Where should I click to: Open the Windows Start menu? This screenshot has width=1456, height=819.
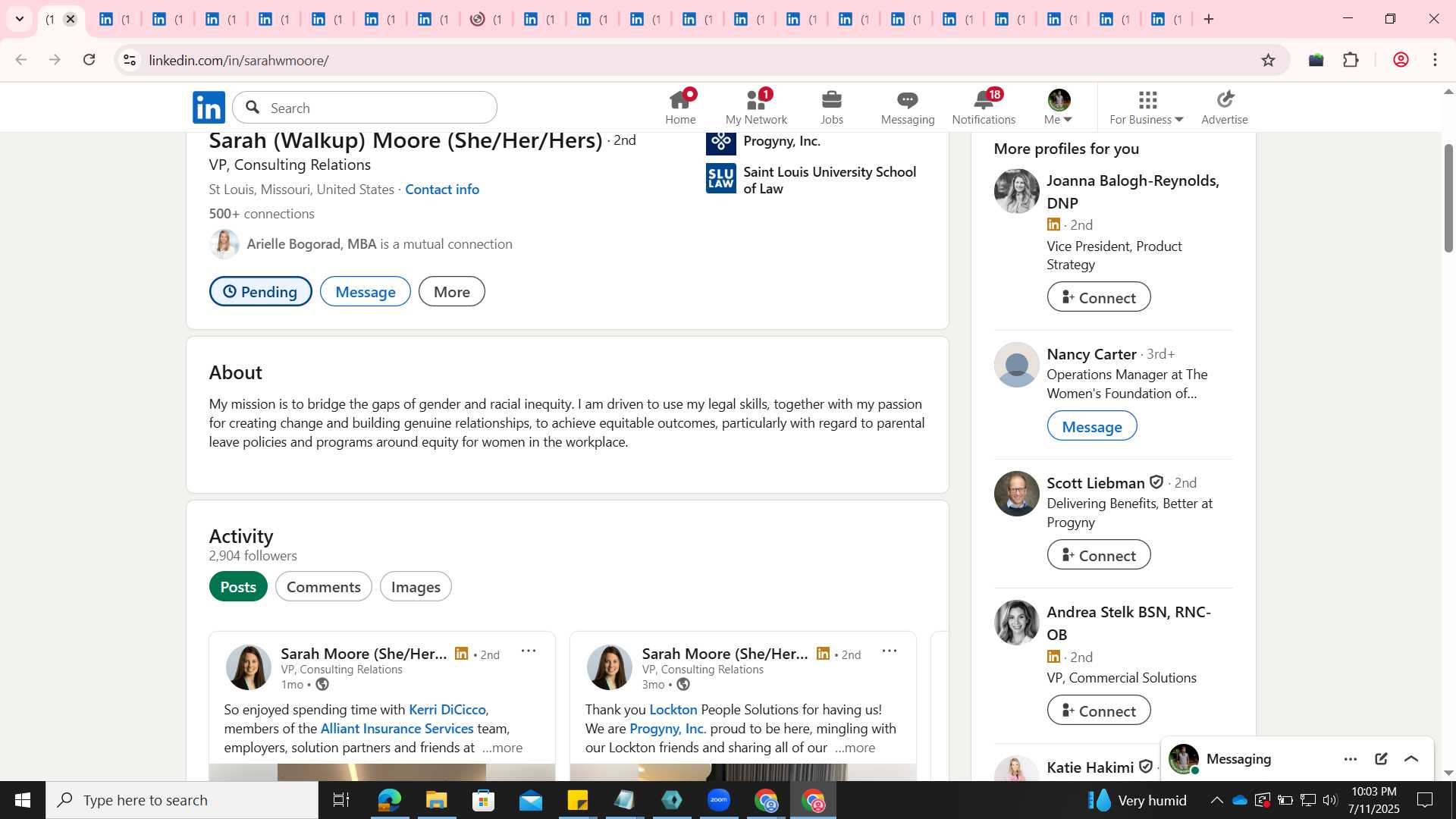pyautogui.click(x=22, y=800)
